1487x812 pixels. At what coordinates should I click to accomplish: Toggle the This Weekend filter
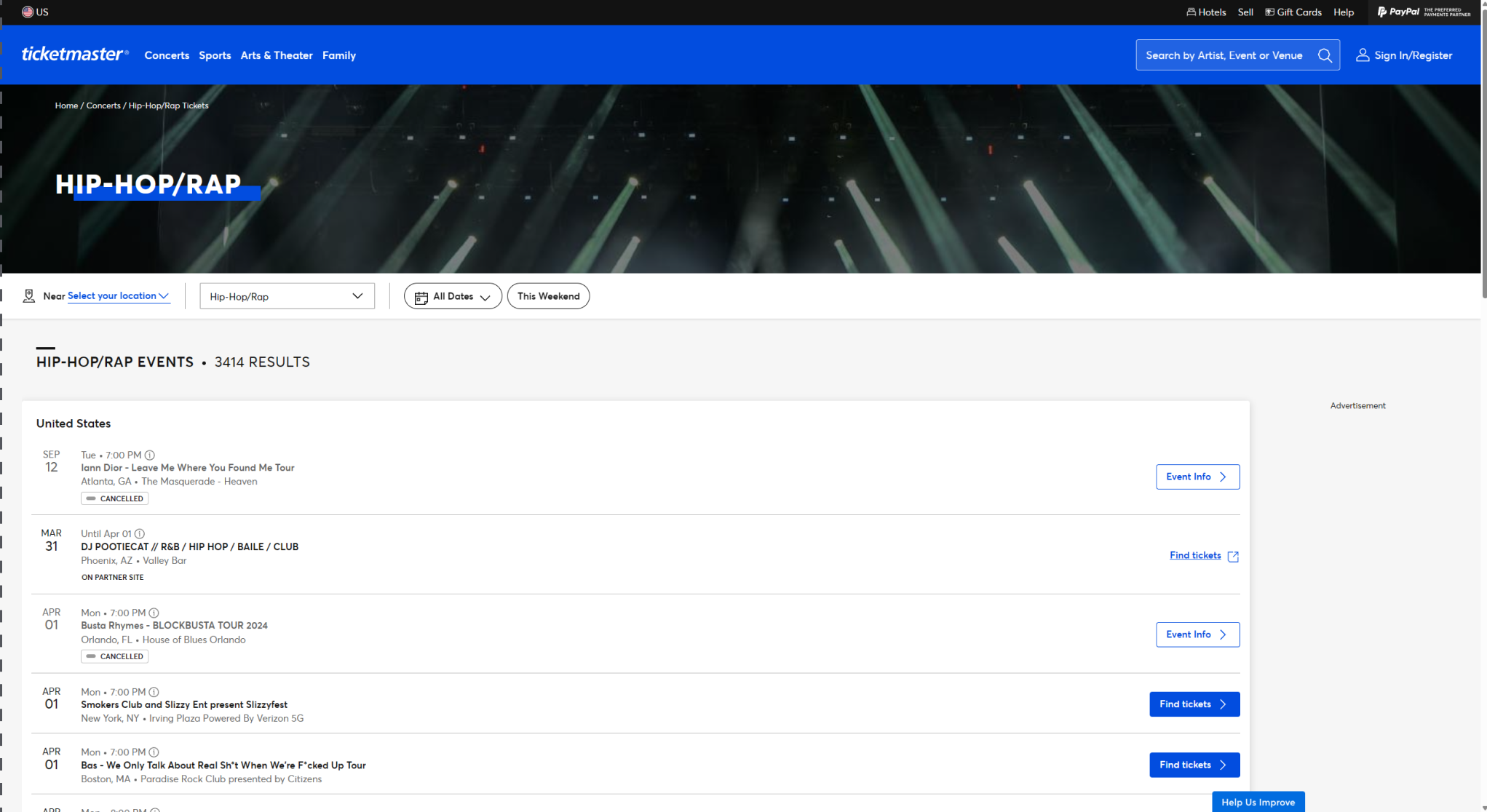click(548, 296)
